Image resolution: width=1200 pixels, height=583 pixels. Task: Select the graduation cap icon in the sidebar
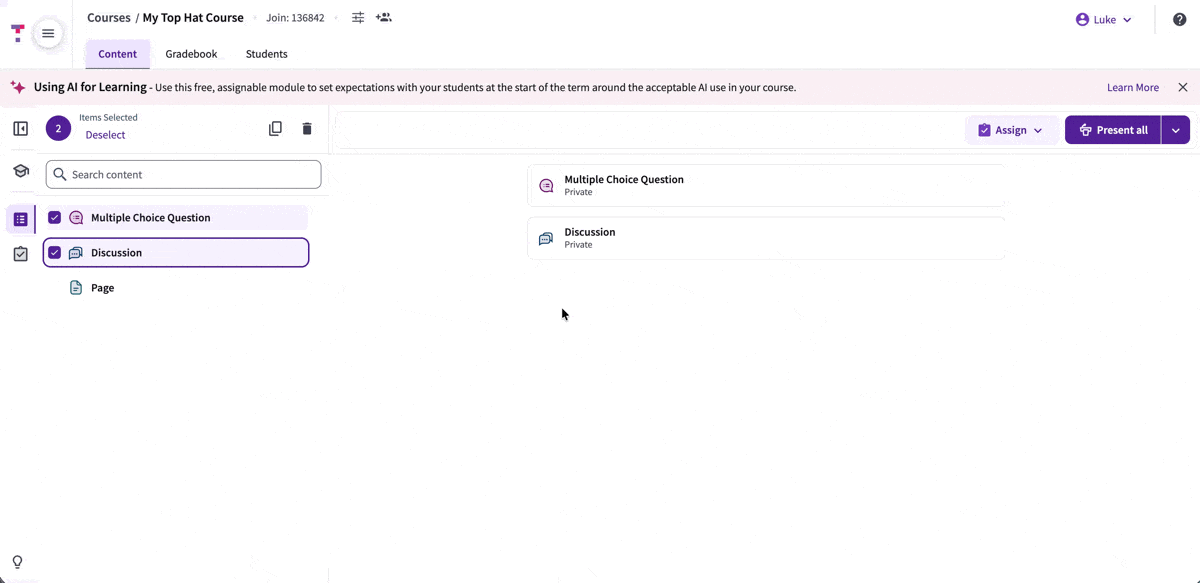click(20, 170)
